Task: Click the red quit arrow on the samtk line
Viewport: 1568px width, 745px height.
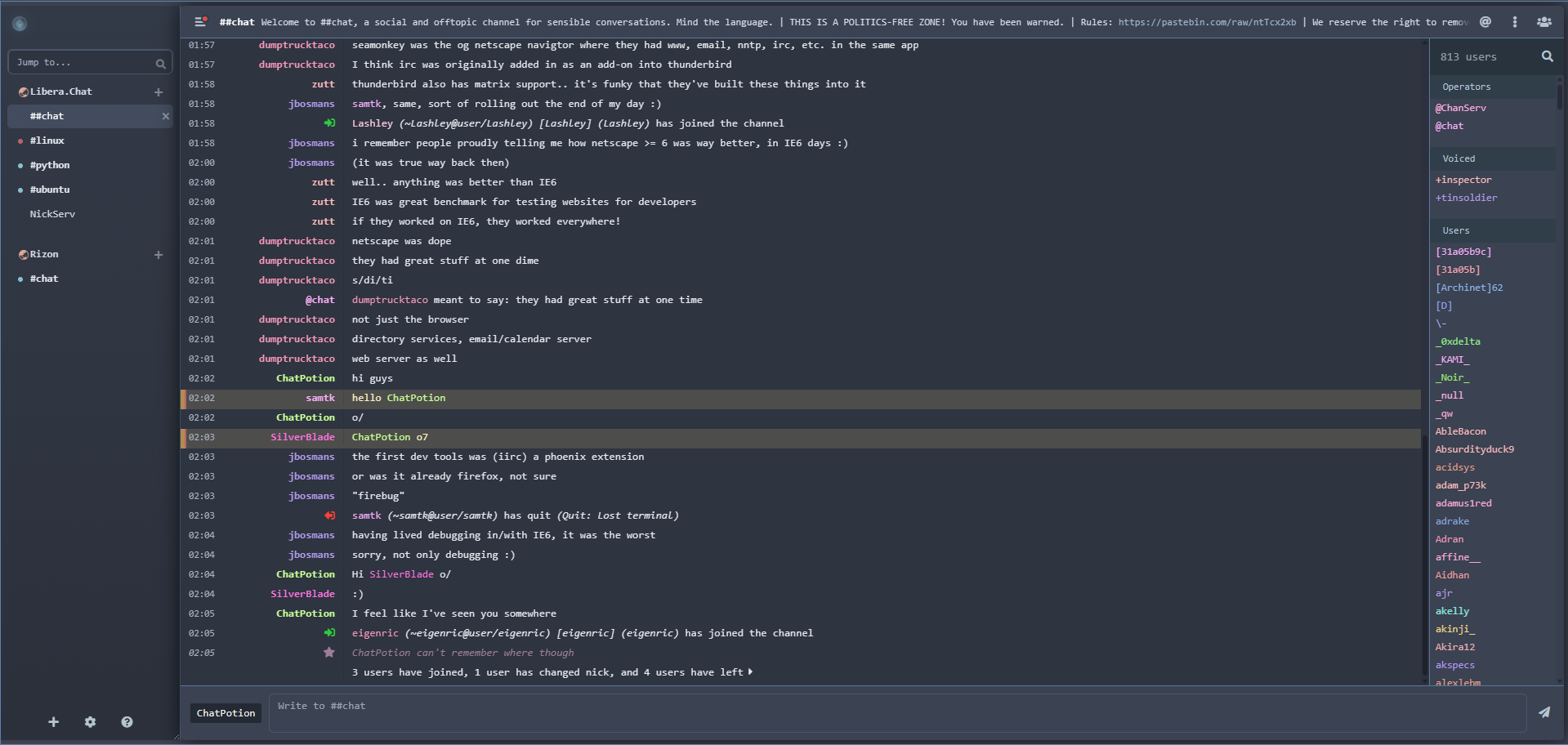Action: click(329, 515)
